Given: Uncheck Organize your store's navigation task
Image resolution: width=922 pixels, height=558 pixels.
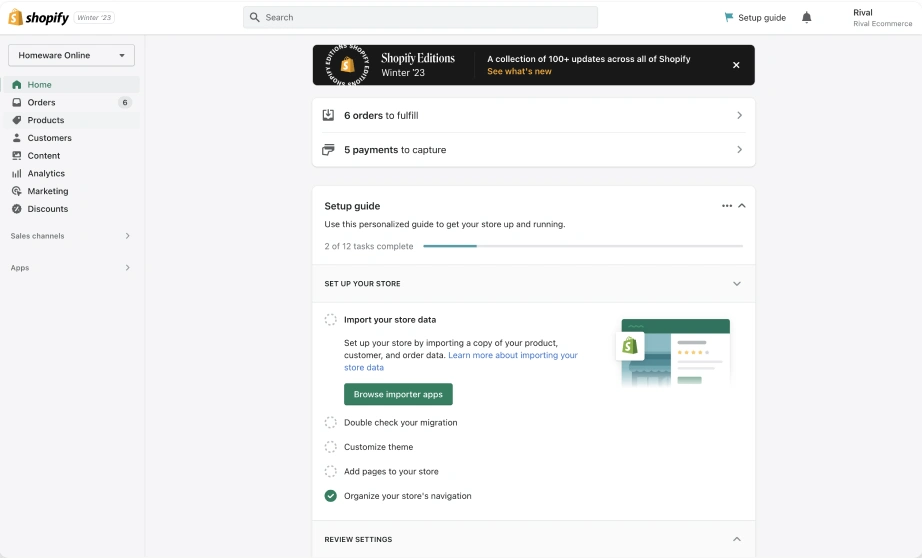Looking at the screenshot, I should click(x=330, y=496).
